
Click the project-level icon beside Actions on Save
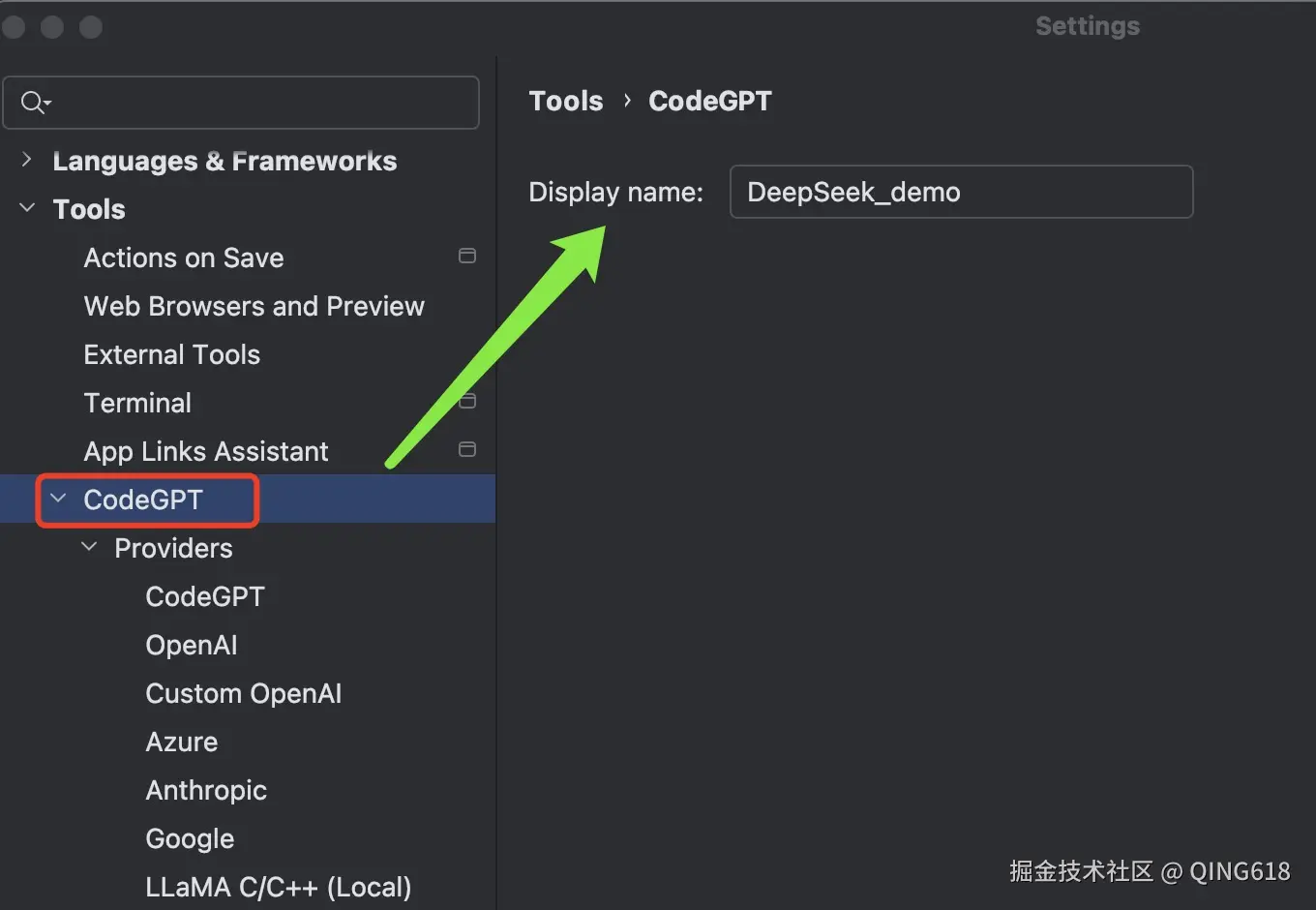tap(466, 257)
